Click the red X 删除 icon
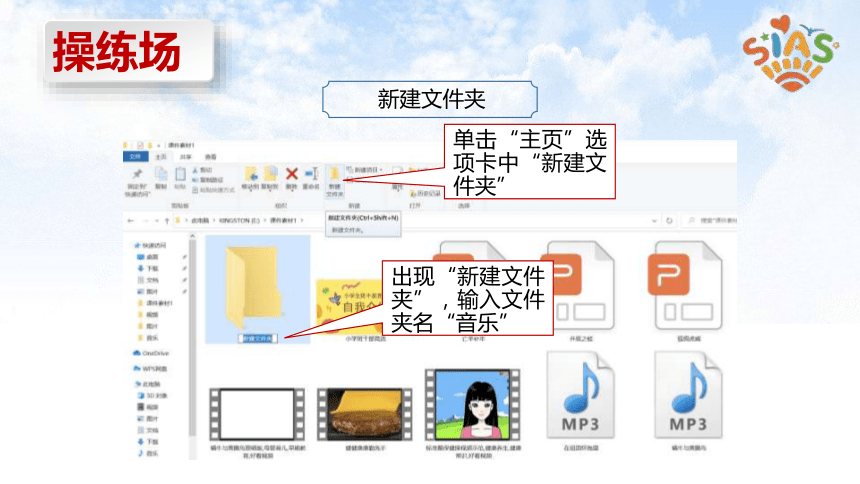 (292, 174)
